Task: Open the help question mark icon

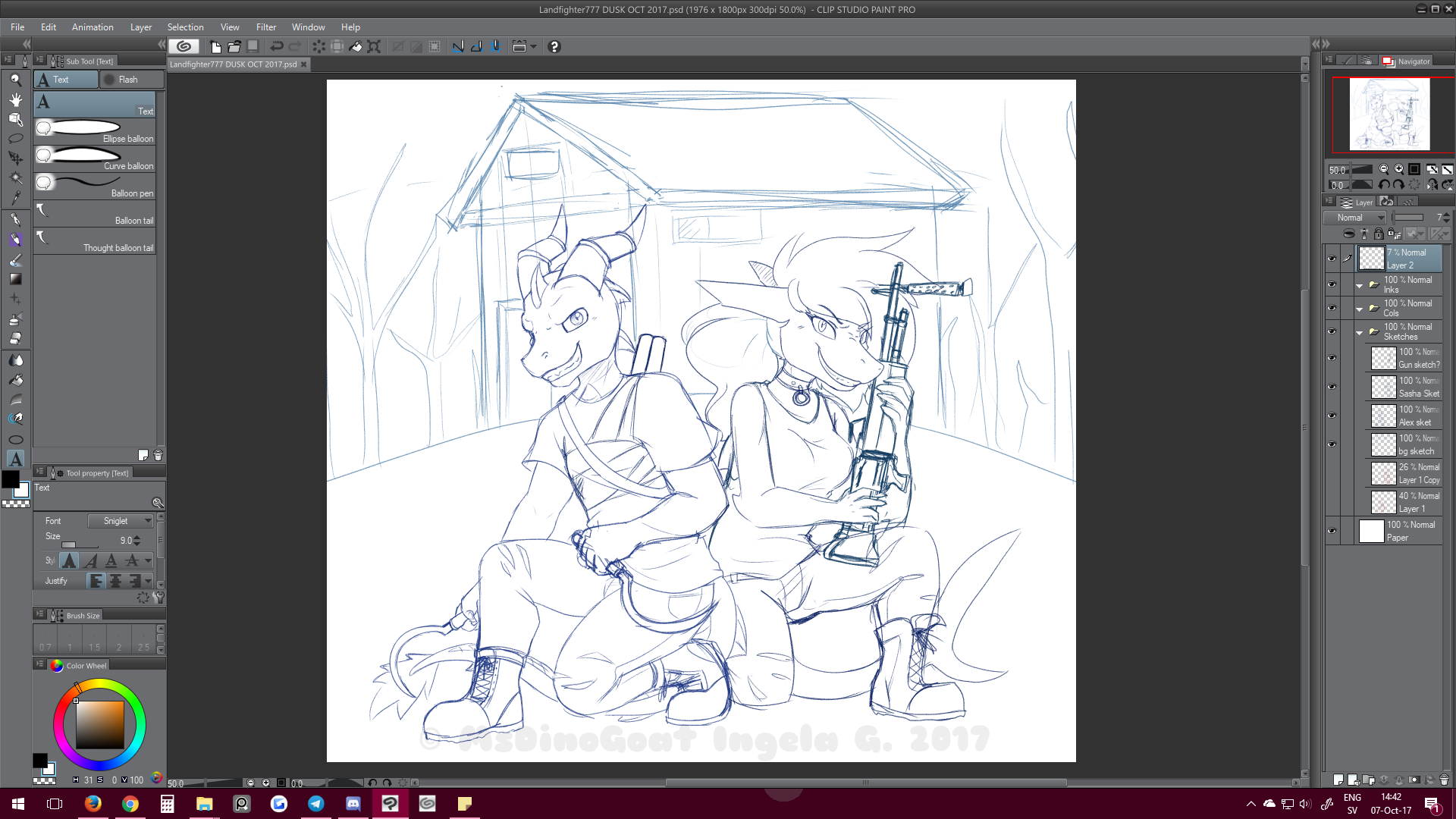Action: 554,47
